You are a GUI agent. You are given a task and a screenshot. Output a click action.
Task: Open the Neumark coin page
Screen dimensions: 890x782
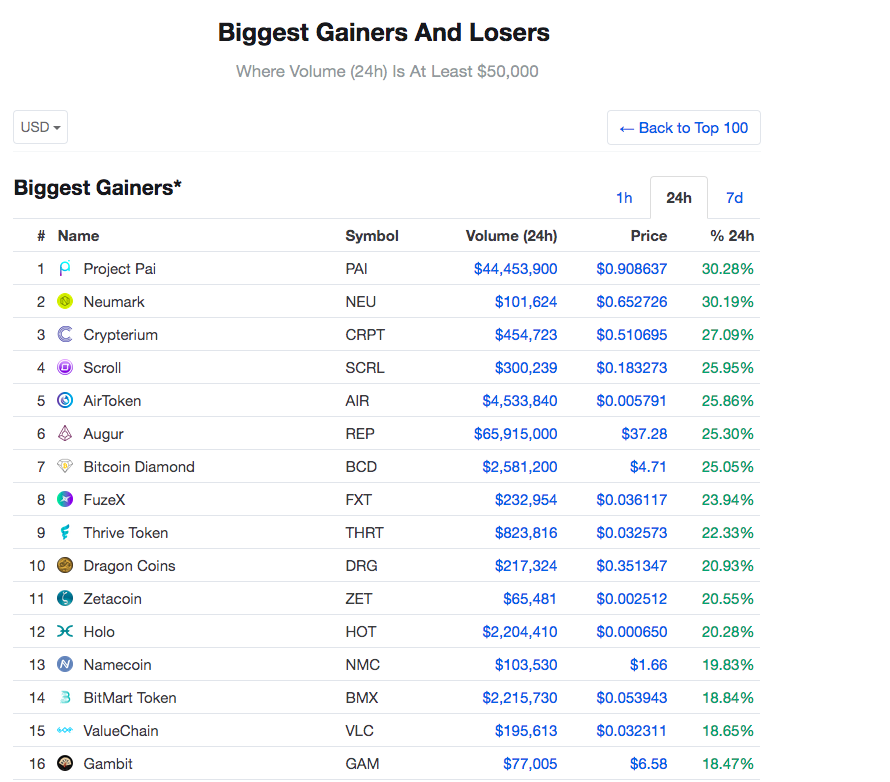(114, 302)
